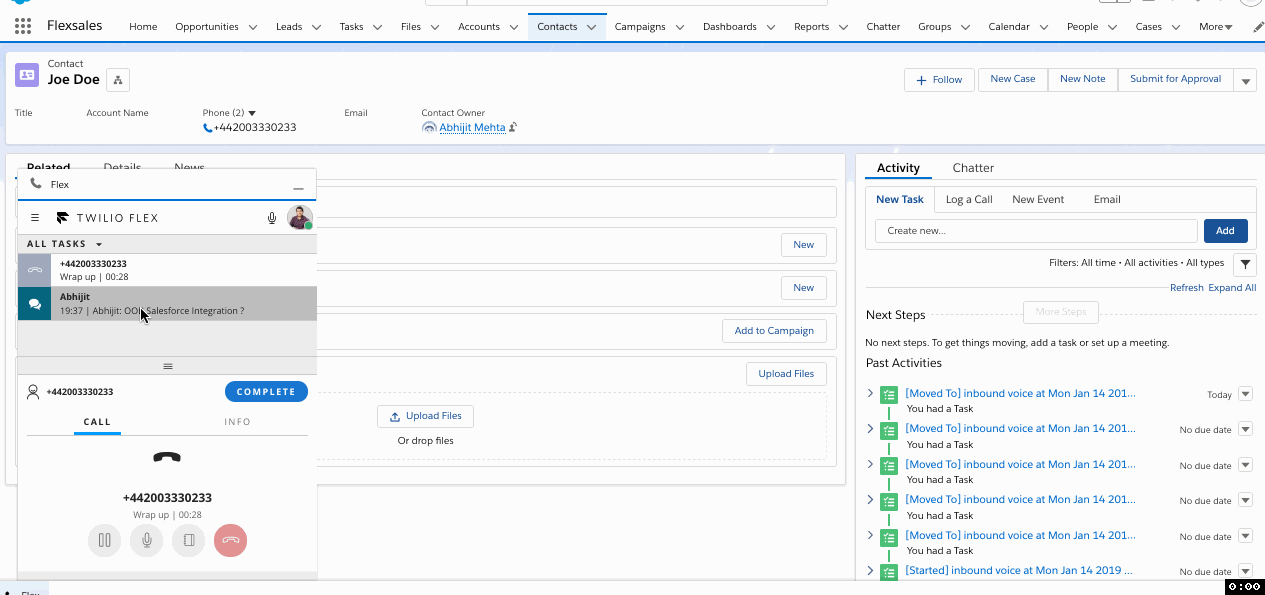Toggle the Flex header microphone
Image resolution: width=1265 pixels, height=595 pixels.
tap(271, 218)
